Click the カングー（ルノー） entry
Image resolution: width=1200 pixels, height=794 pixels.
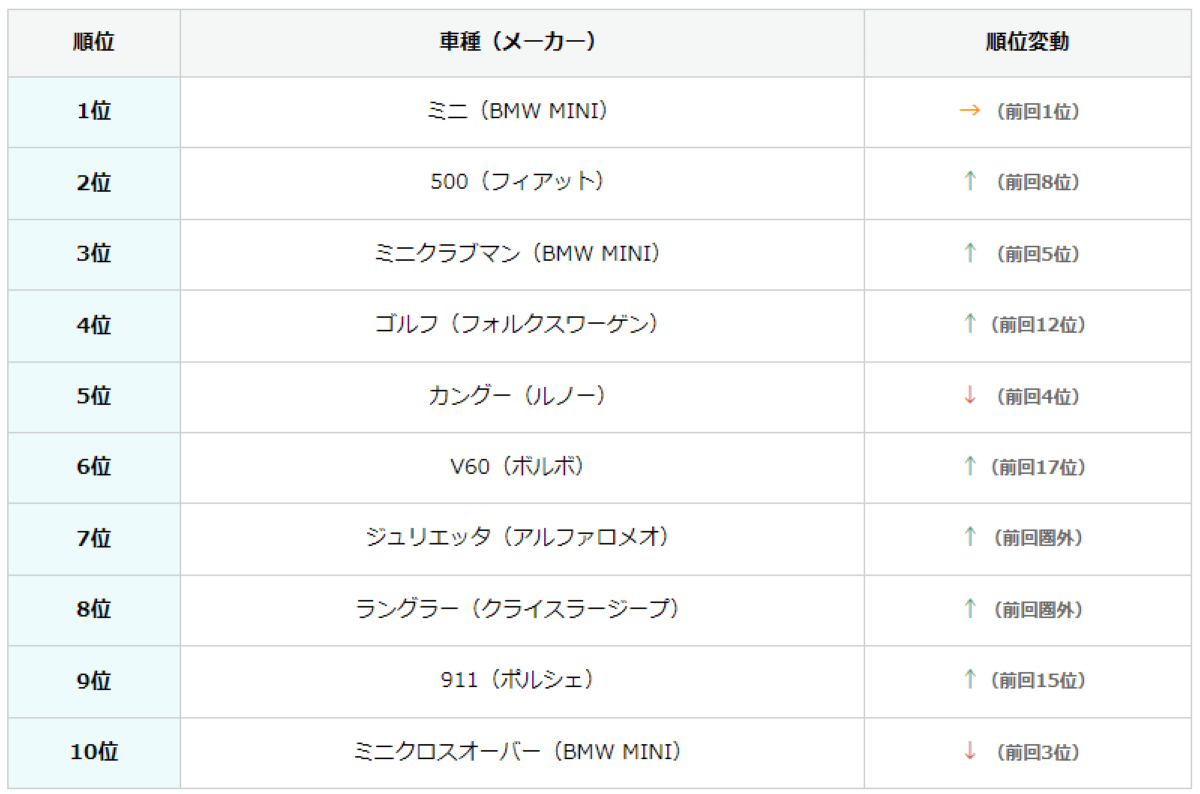coord(517,396)
